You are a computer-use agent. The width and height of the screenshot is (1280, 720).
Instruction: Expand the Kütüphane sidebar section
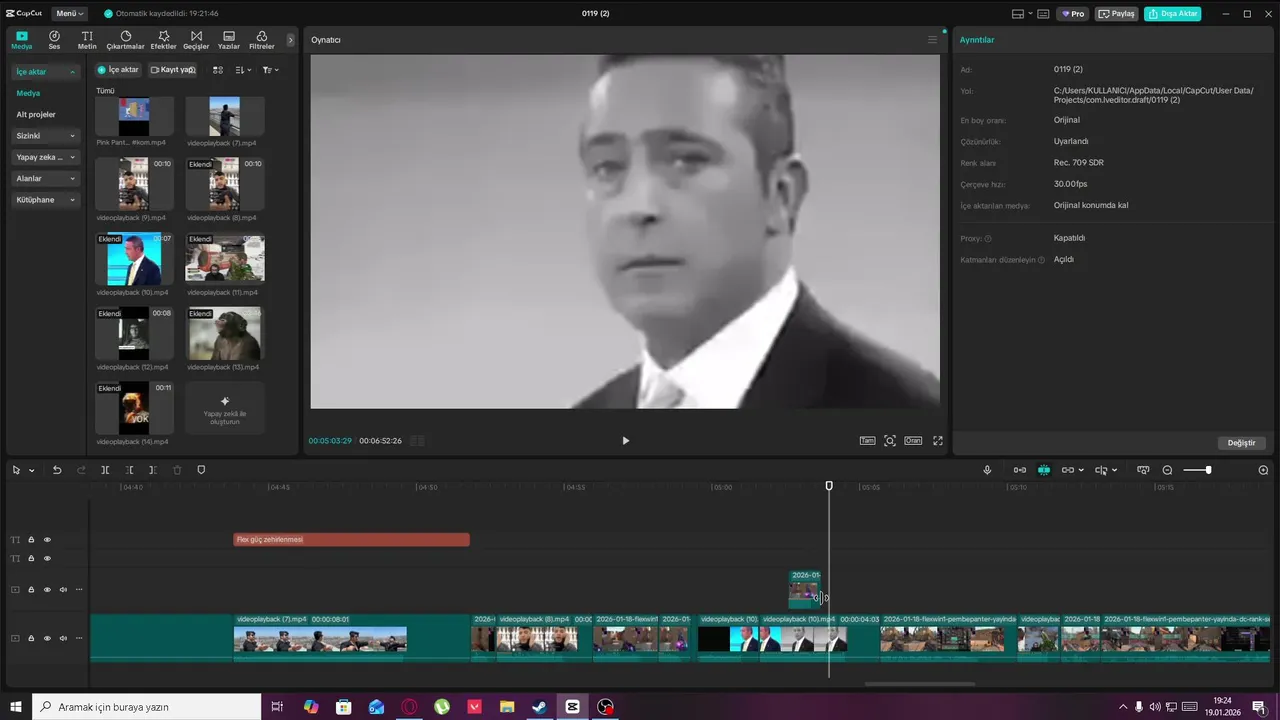[45, 200]
